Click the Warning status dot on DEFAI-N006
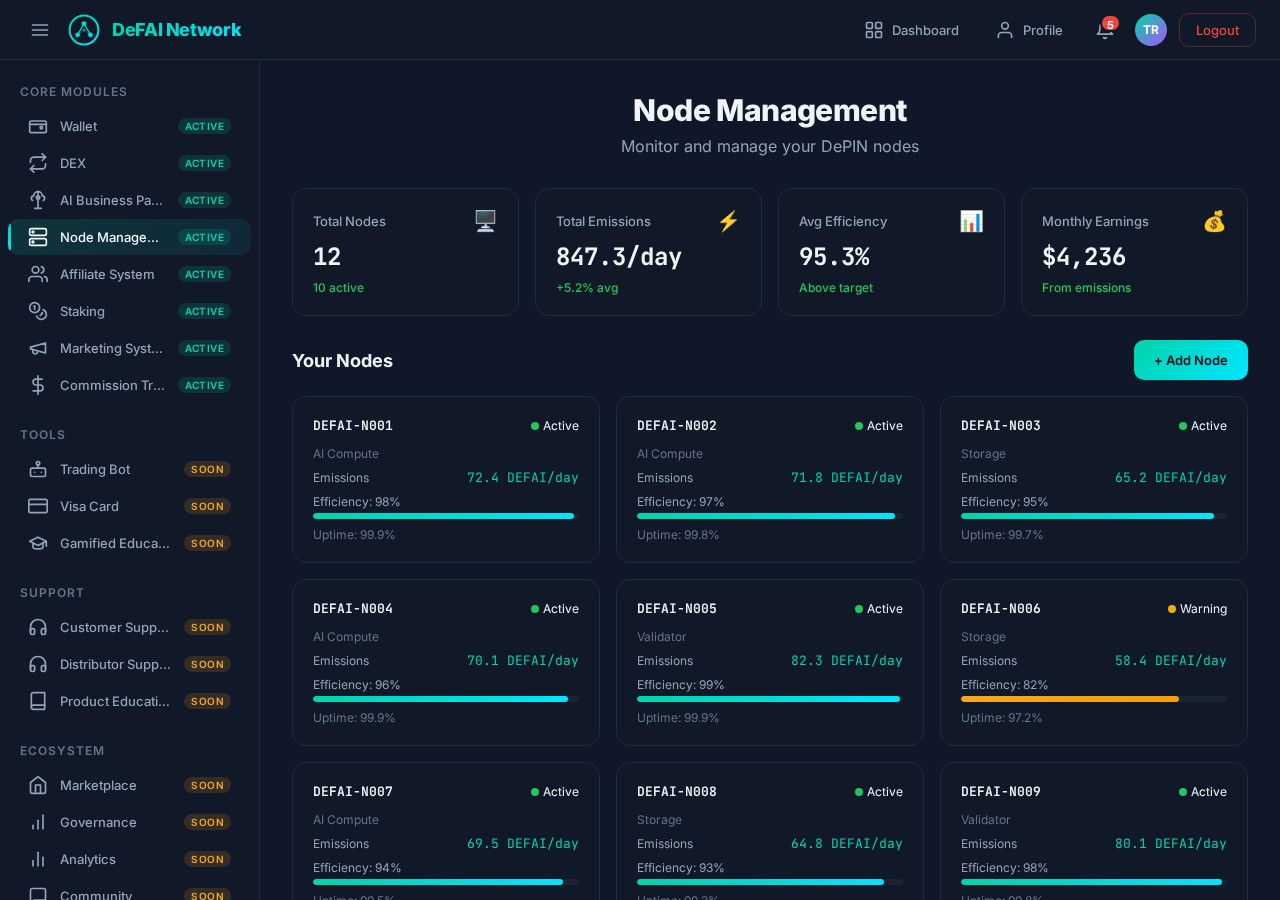 click(1171, 609)
